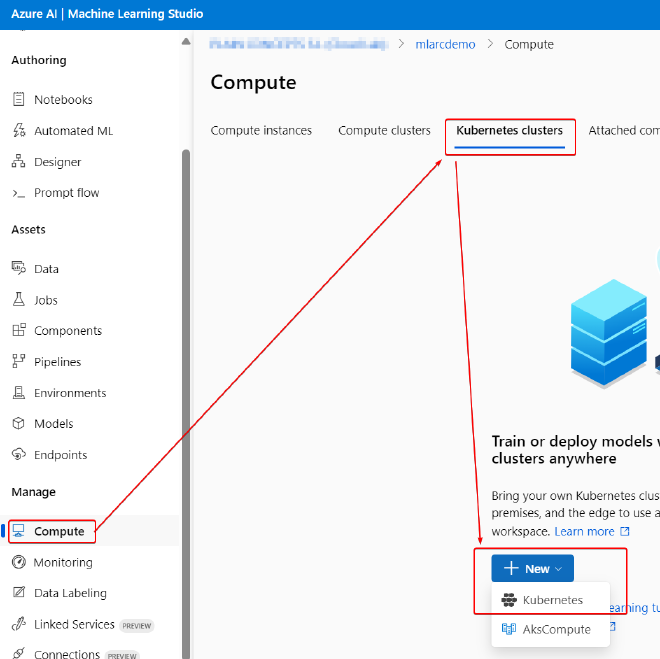Click the Pipelines icon
The width and height of the screenshot is (660, 659).
click(x=19, y=361)
